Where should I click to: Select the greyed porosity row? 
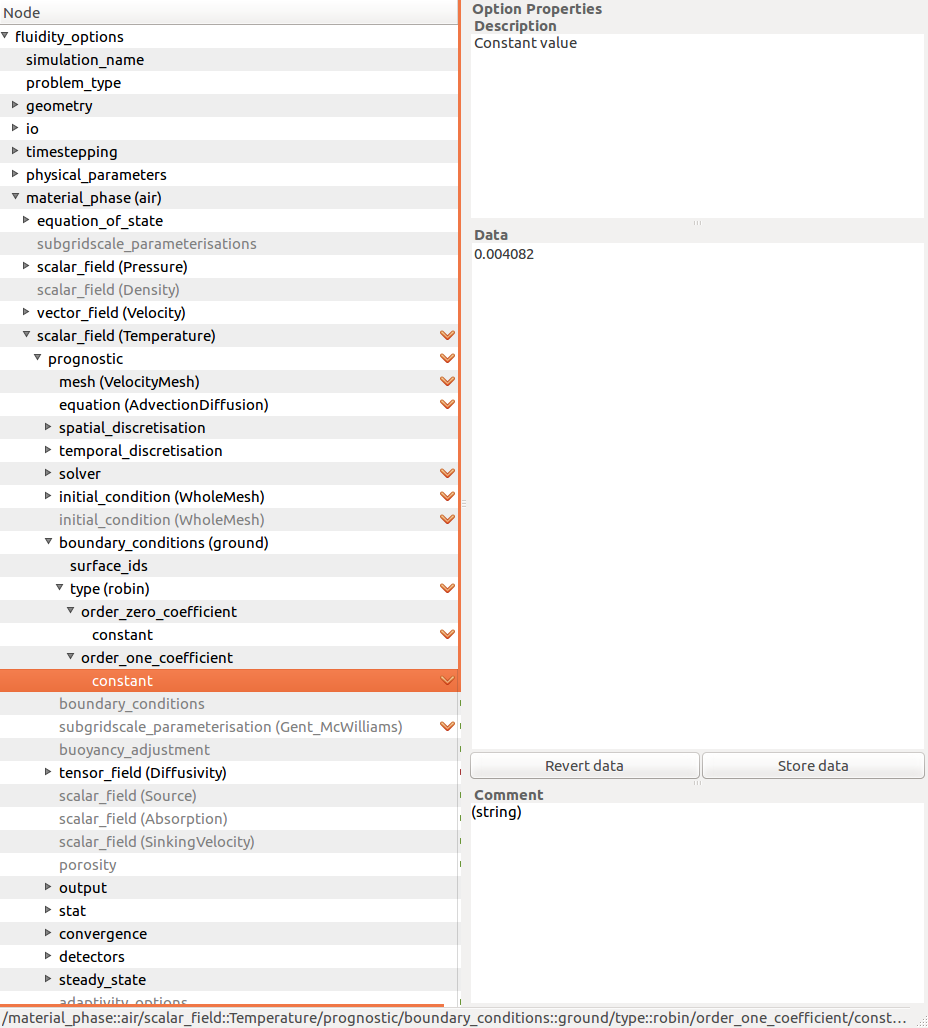click(x=229, y=865)
